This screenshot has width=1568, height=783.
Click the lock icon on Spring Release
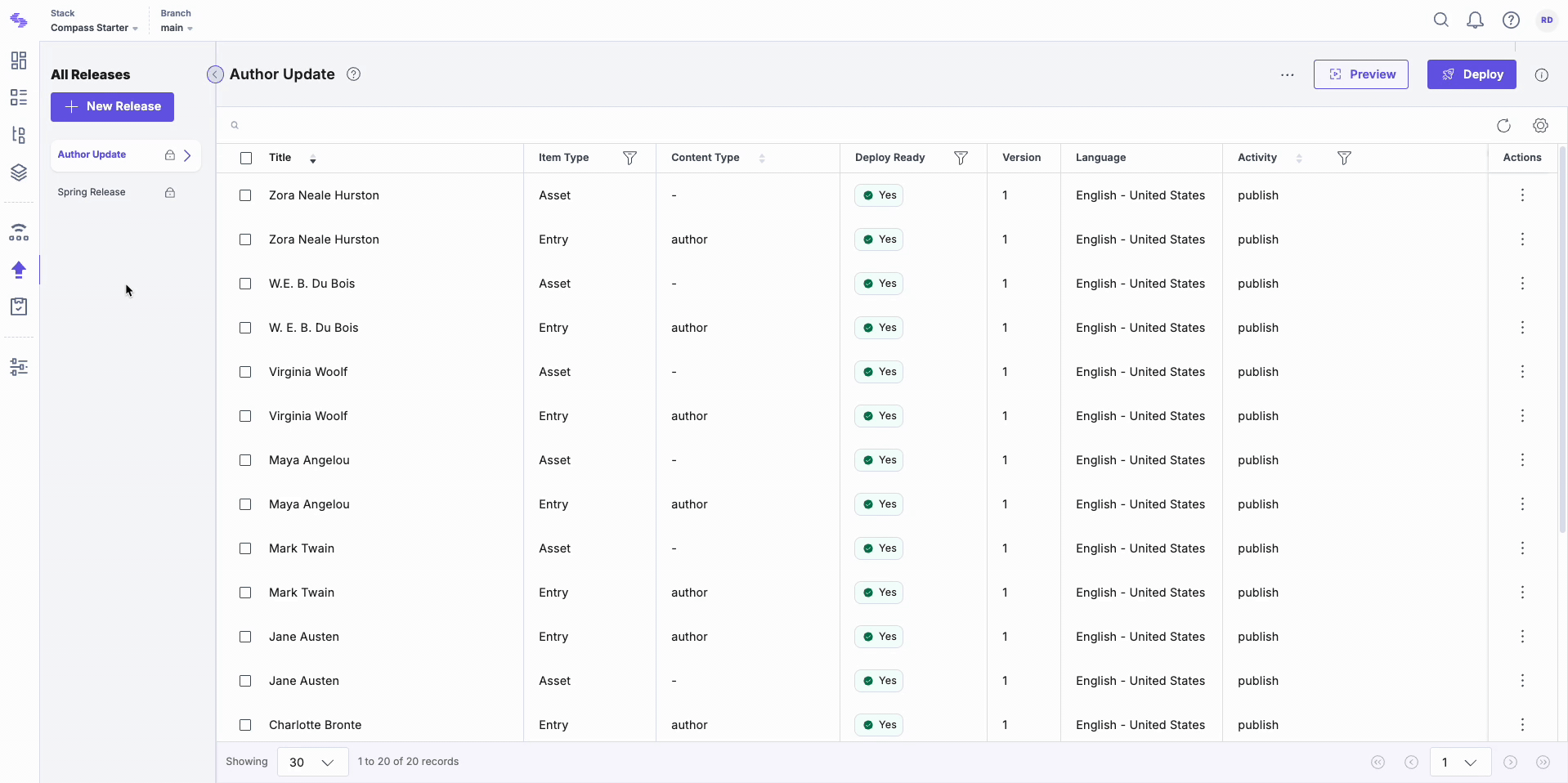(170, 193)
